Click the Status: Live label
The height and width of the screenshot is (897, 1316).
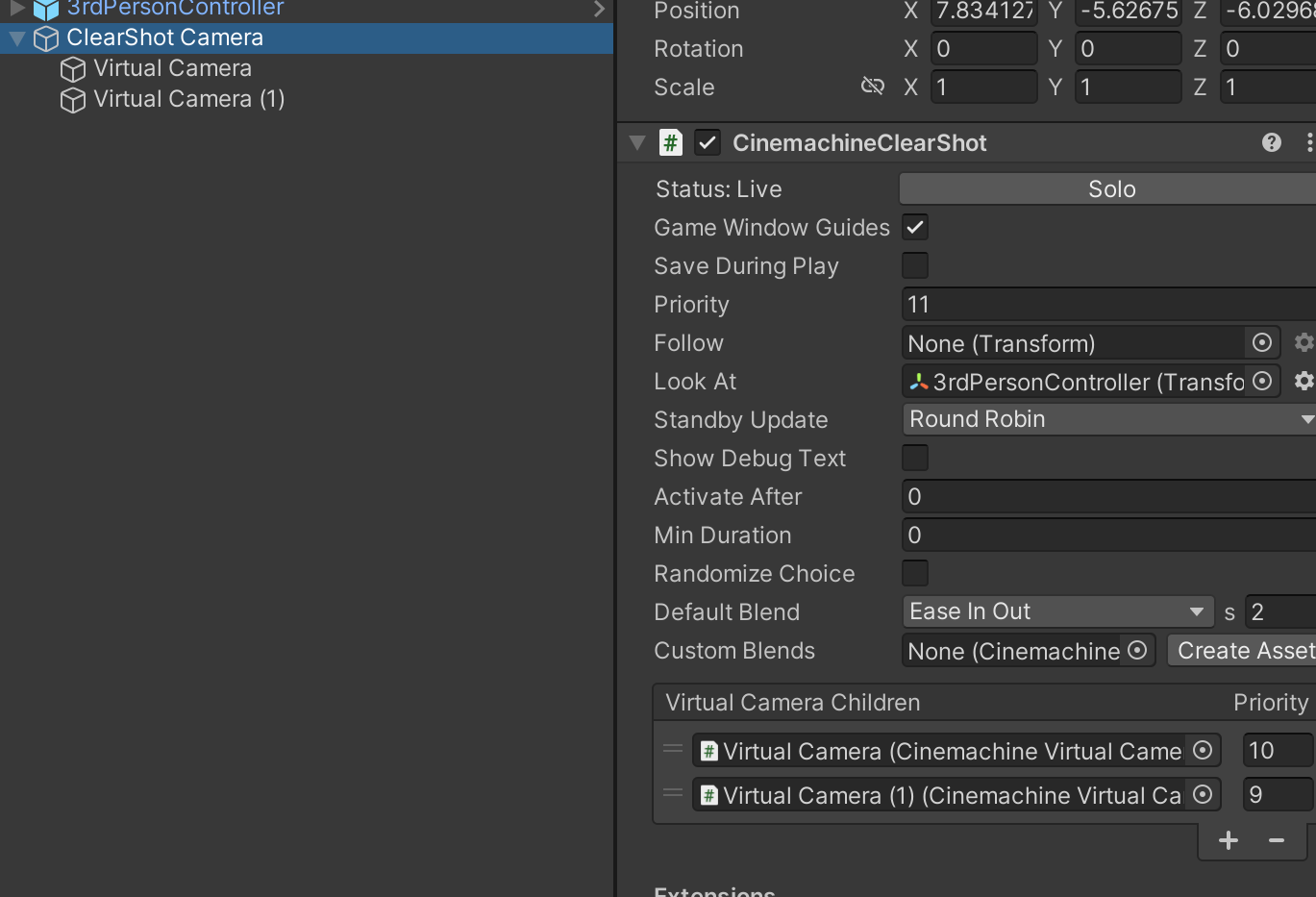(718, 189)
